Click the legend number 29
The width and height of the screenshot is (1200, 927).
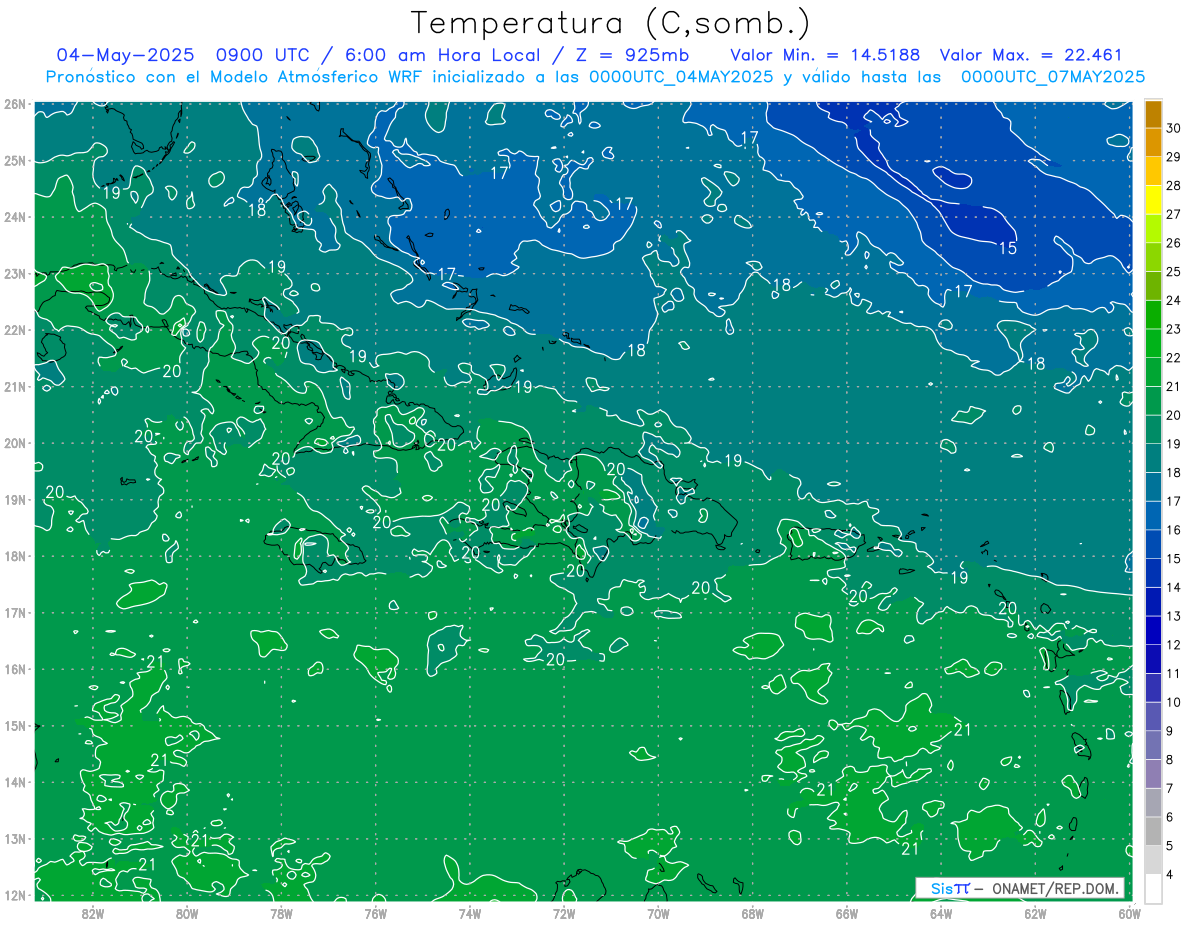(x=1173, y=157)
